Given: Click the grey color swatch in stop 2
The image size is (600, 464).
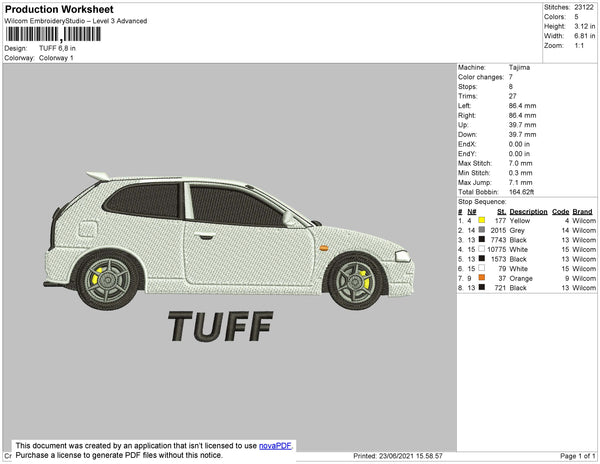Looking at the screenshot, I should click(482, 230).
